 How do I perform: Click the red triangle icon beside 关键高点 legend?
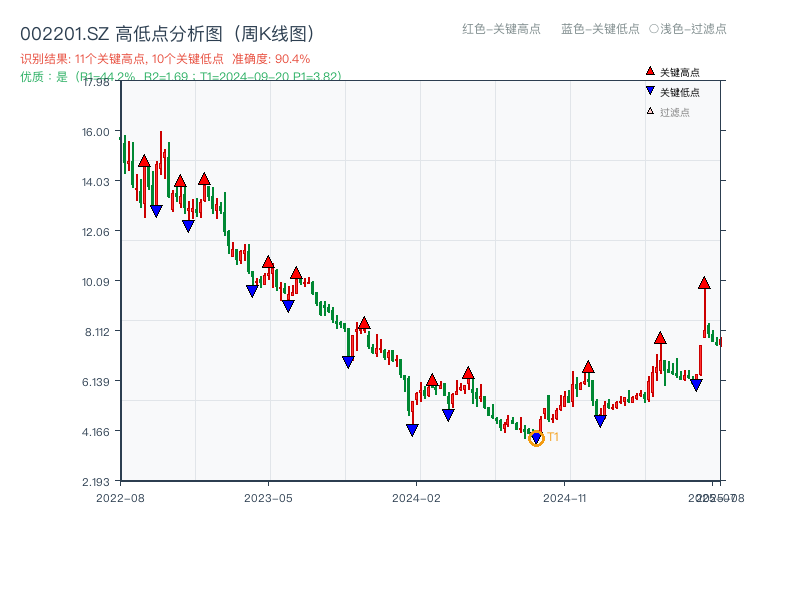point(649,71)
